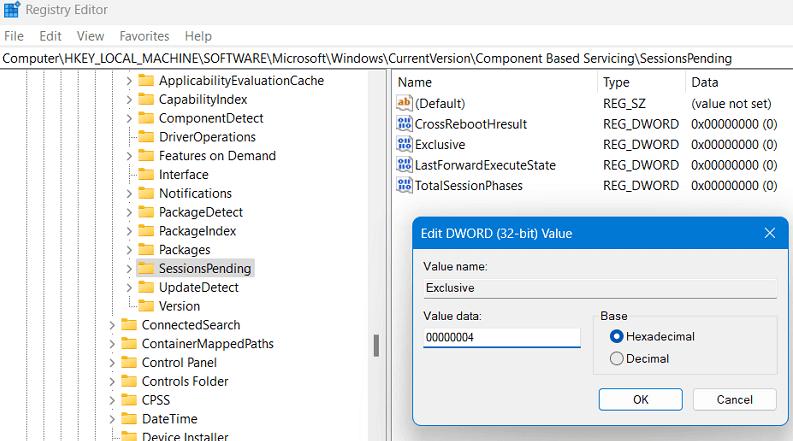793x441 pixels.
Task: Select the Device Installer tree key
Action: click(185, 436)
